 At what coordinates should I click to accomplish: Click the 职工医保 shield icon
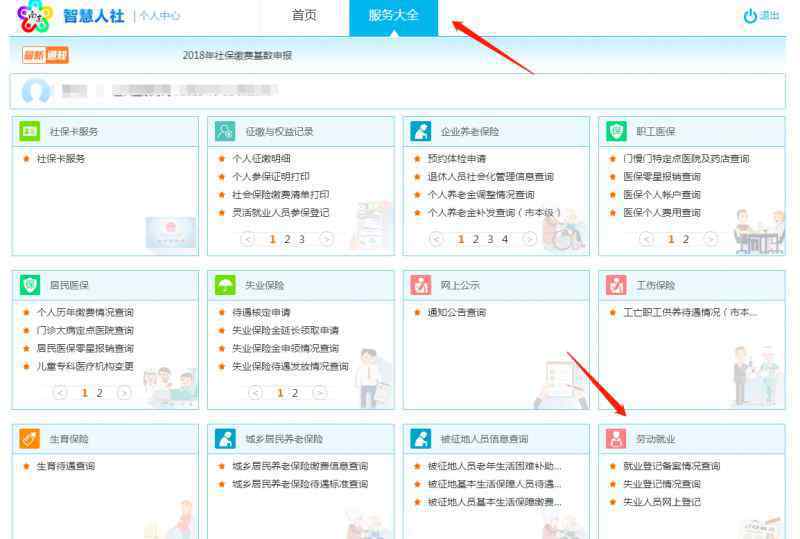pos(617,131)
